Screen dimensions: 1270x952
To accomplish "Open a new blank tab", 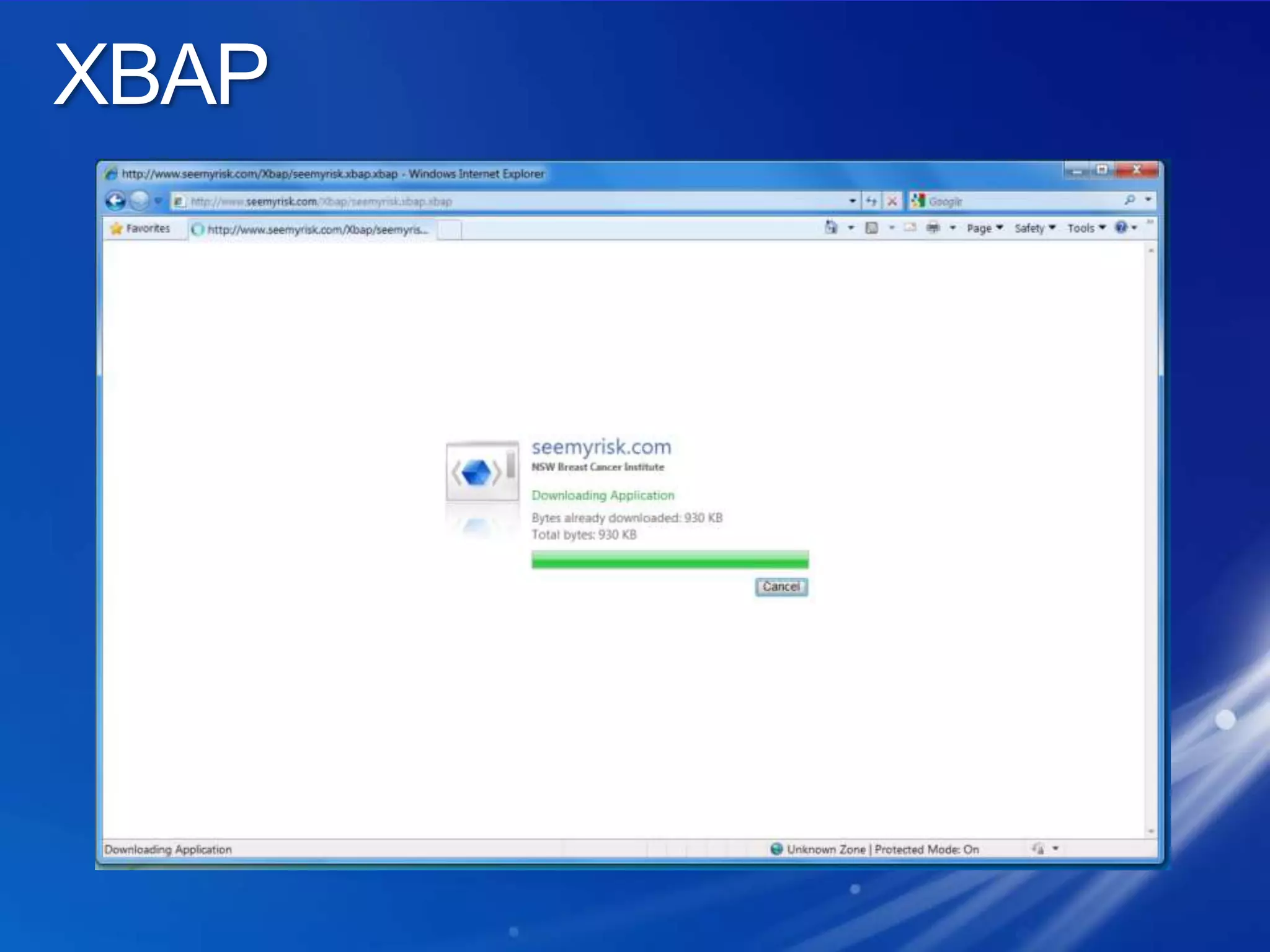I will click(450, 230).
